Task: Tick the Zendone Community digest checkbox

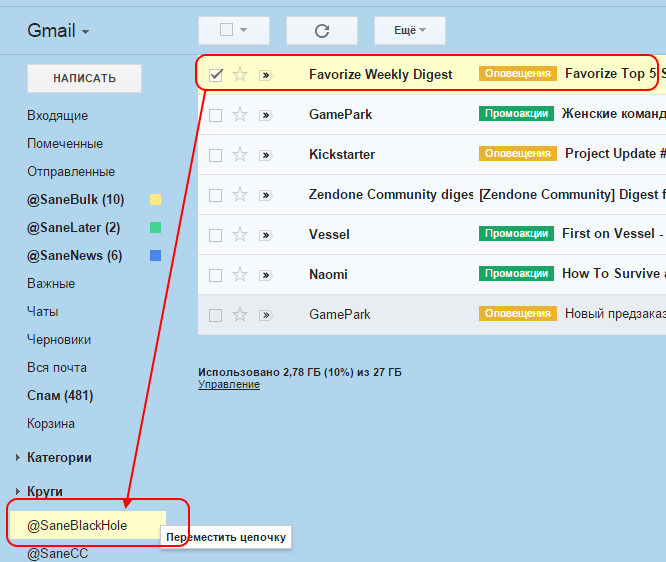Action: tap(215, 195)
